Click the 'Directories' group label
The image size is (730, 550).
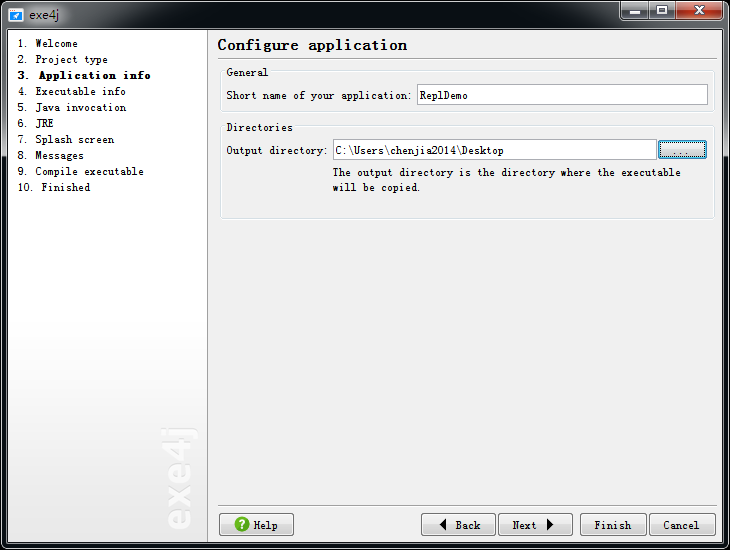click(259, 128)
